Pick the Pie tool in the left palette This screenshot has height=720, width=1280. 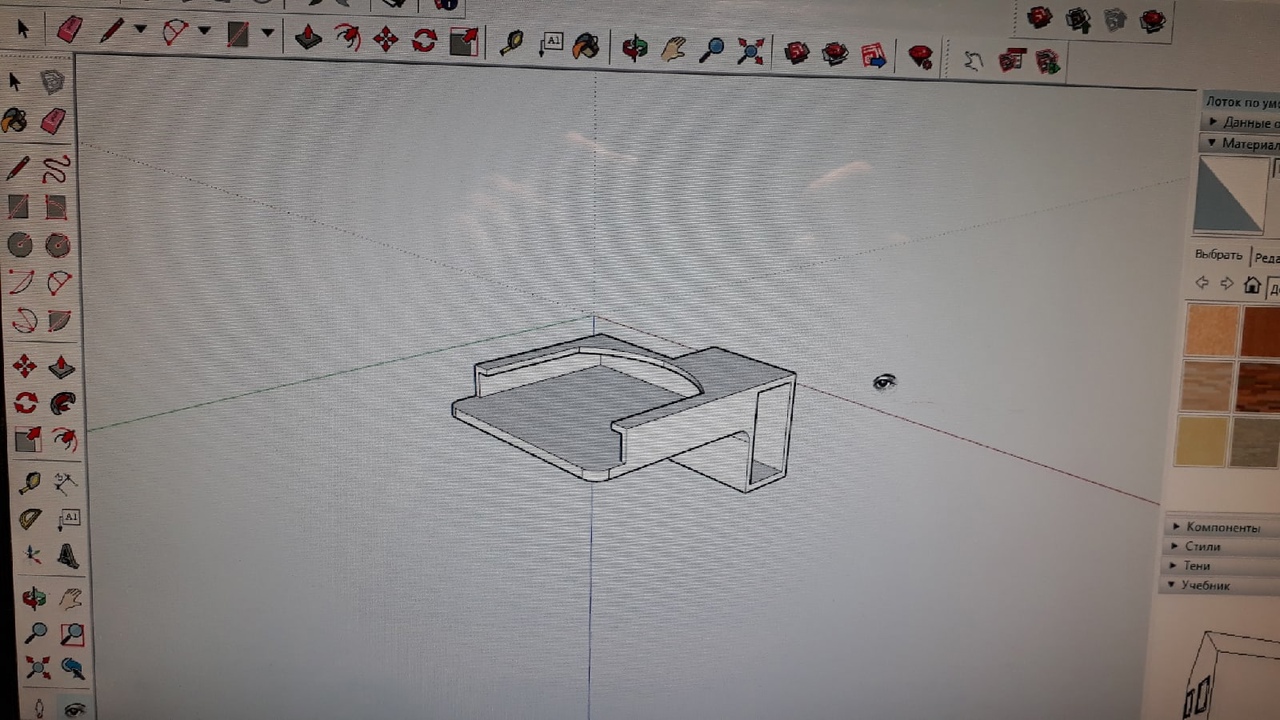tap(59, 321)
